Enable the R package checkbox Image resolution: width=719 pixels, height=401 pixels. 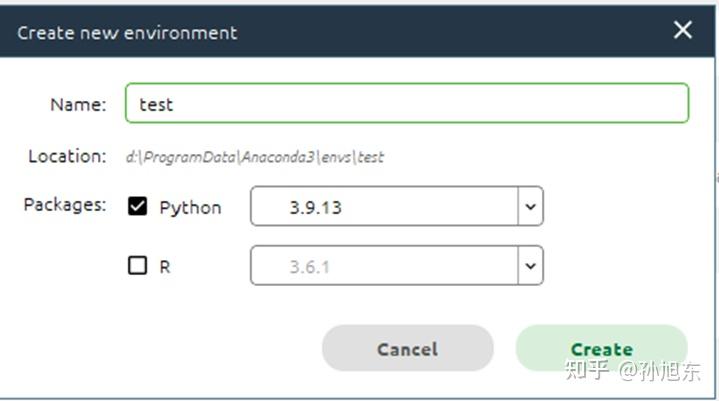pos(138,266)
